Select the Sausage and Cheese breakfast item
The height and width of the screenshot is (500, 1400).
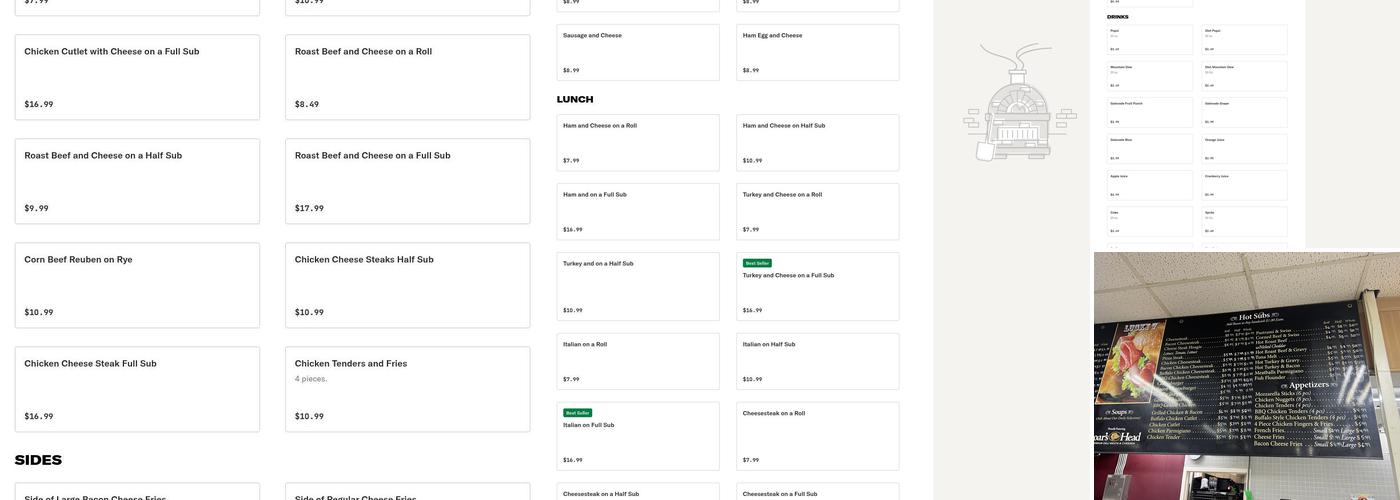coord(638,52)
